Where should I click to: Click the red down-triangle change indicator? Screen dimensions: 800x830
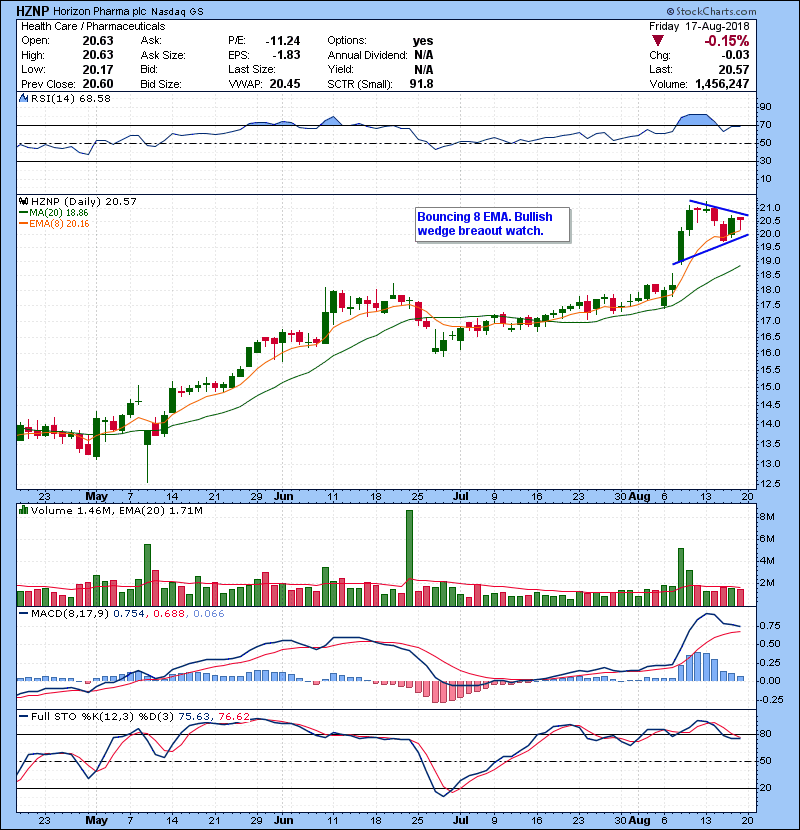(x=658, y=41)
